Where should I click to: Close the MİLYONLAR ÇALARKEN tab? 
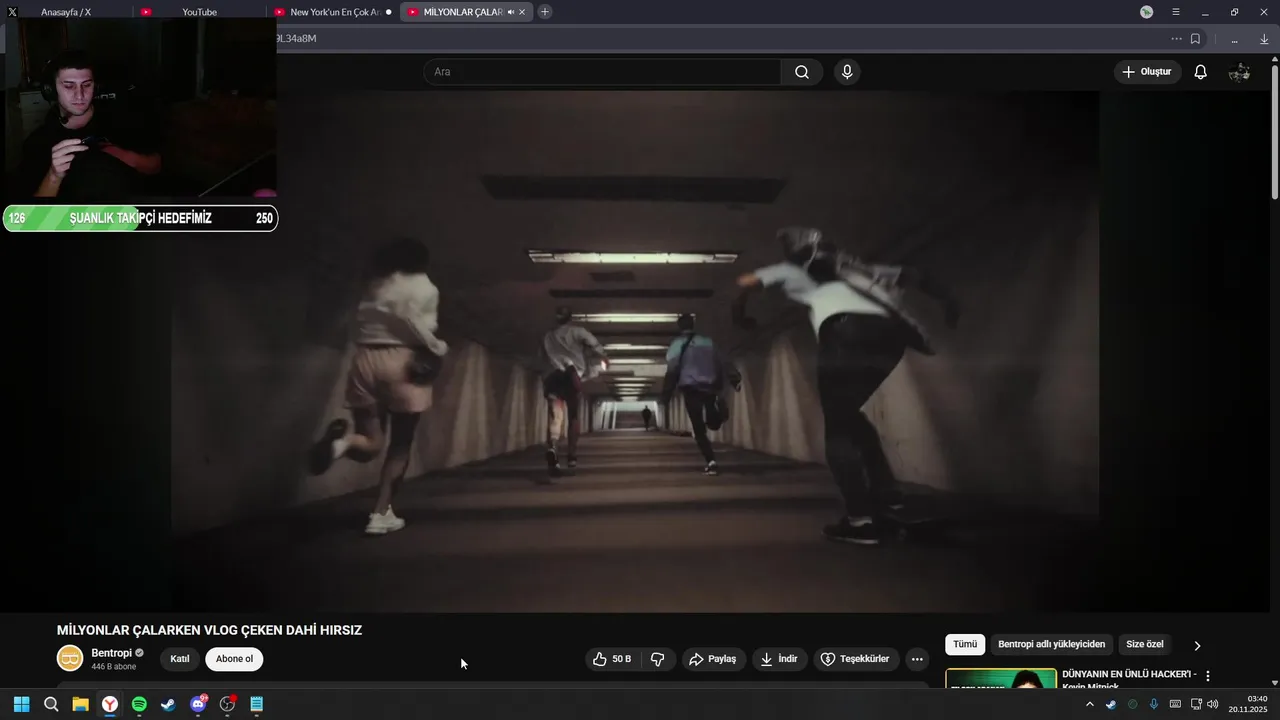pyautogui.click(x=522, y=12)
